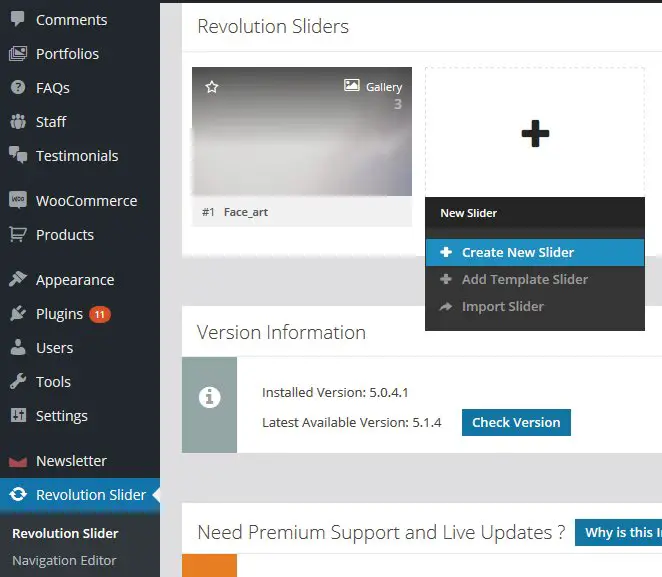The width and height of the screenshot is (662, 577).
Task: Click the New Slider header label
Action: pos(468,213)
